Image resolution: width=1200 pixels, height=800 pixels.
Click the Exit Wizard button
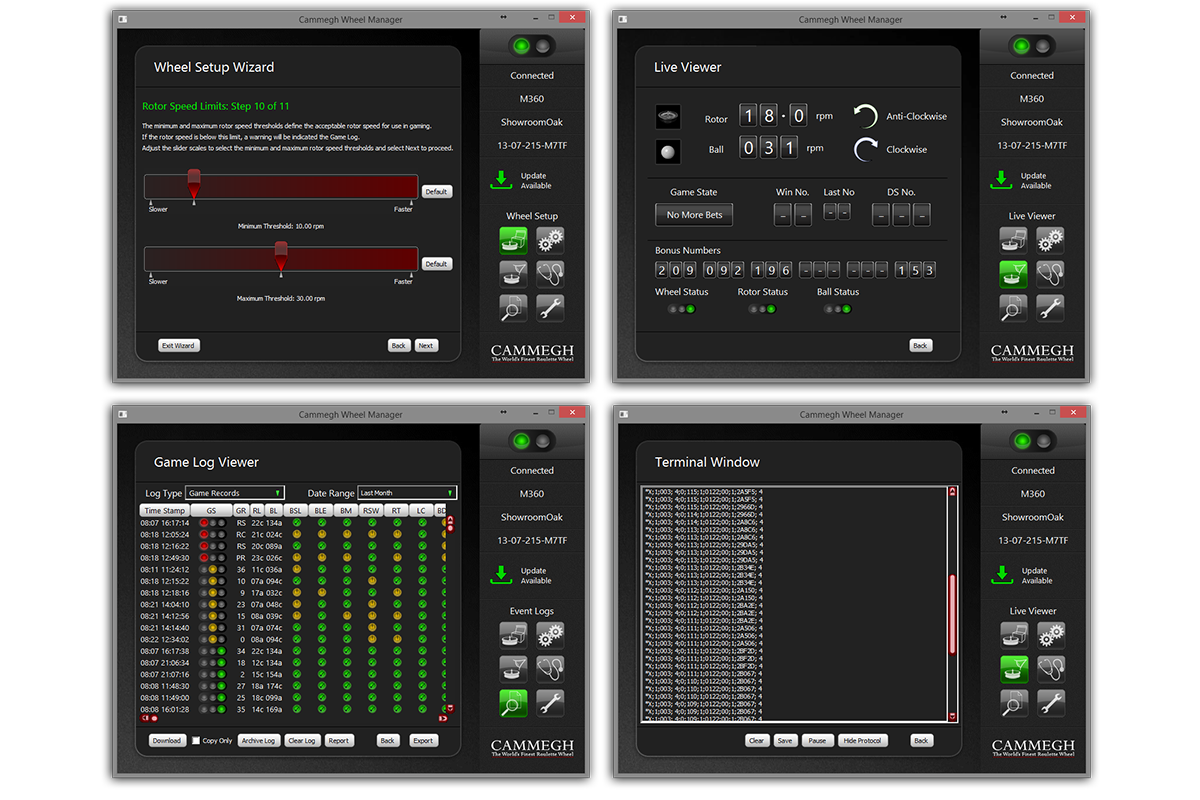coord(179,346)
